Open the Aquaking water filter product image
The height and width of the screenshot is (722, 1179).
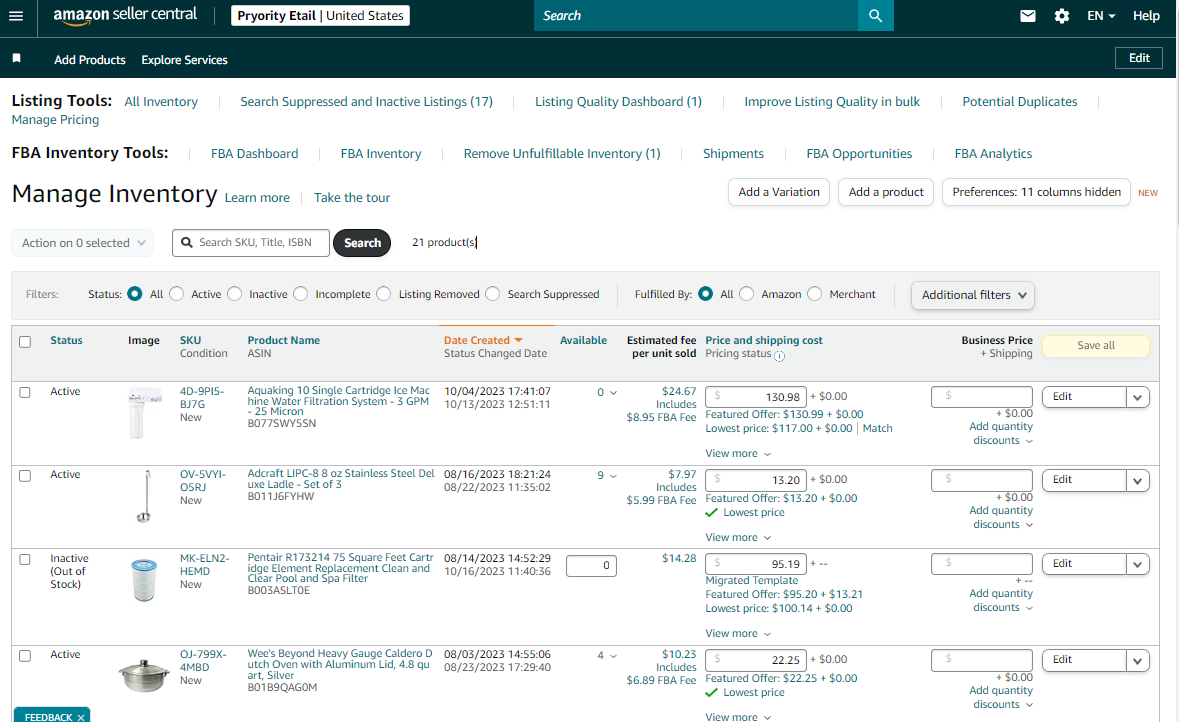pyautogui.click(x=144, y=412)
